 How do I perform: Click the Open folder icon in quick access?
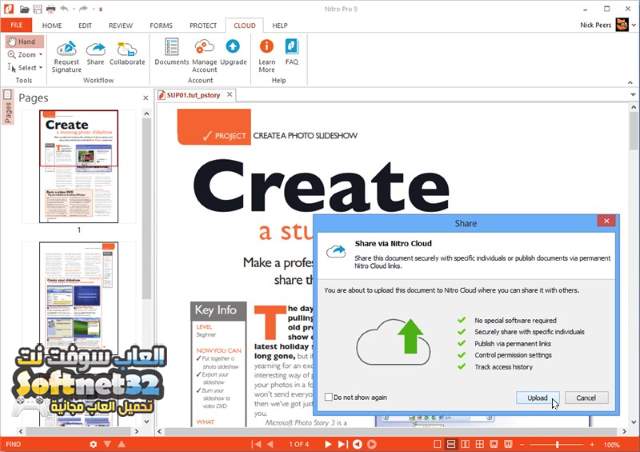[24, 9]
